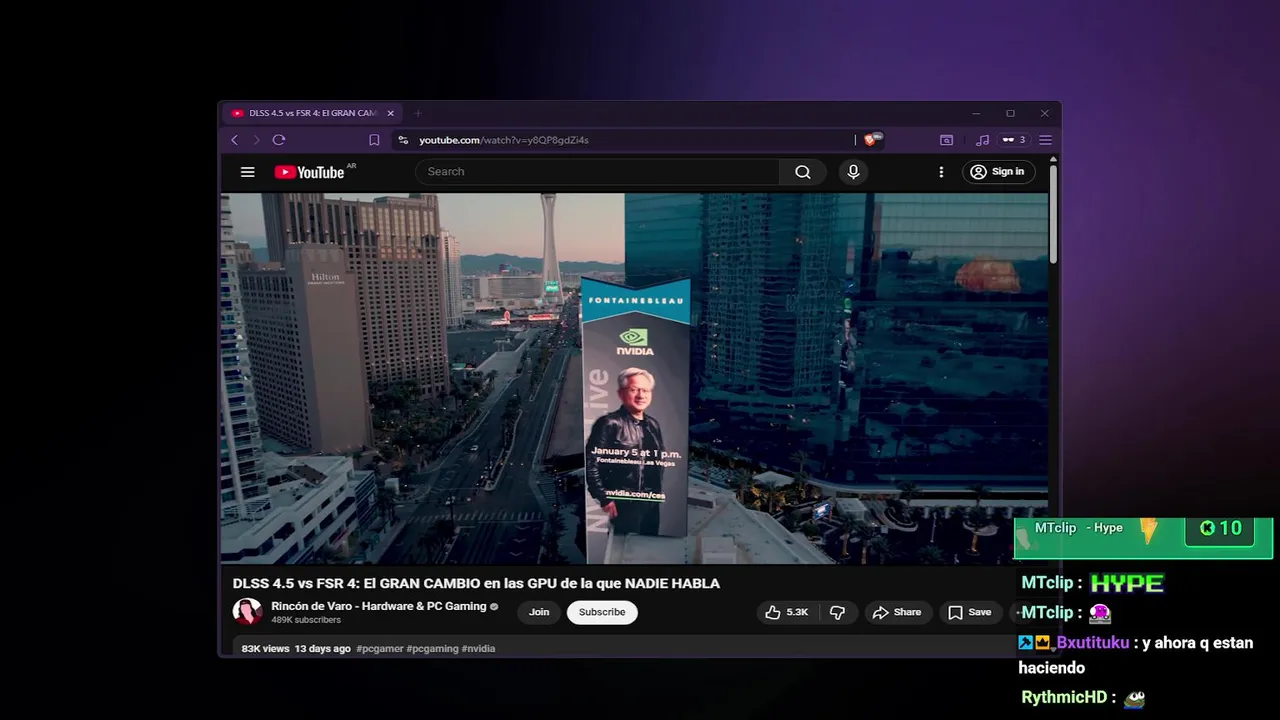The width and height of the screenshot is (1280, 720).
Task: Like the video showing 5.3K
Action: 787,612
